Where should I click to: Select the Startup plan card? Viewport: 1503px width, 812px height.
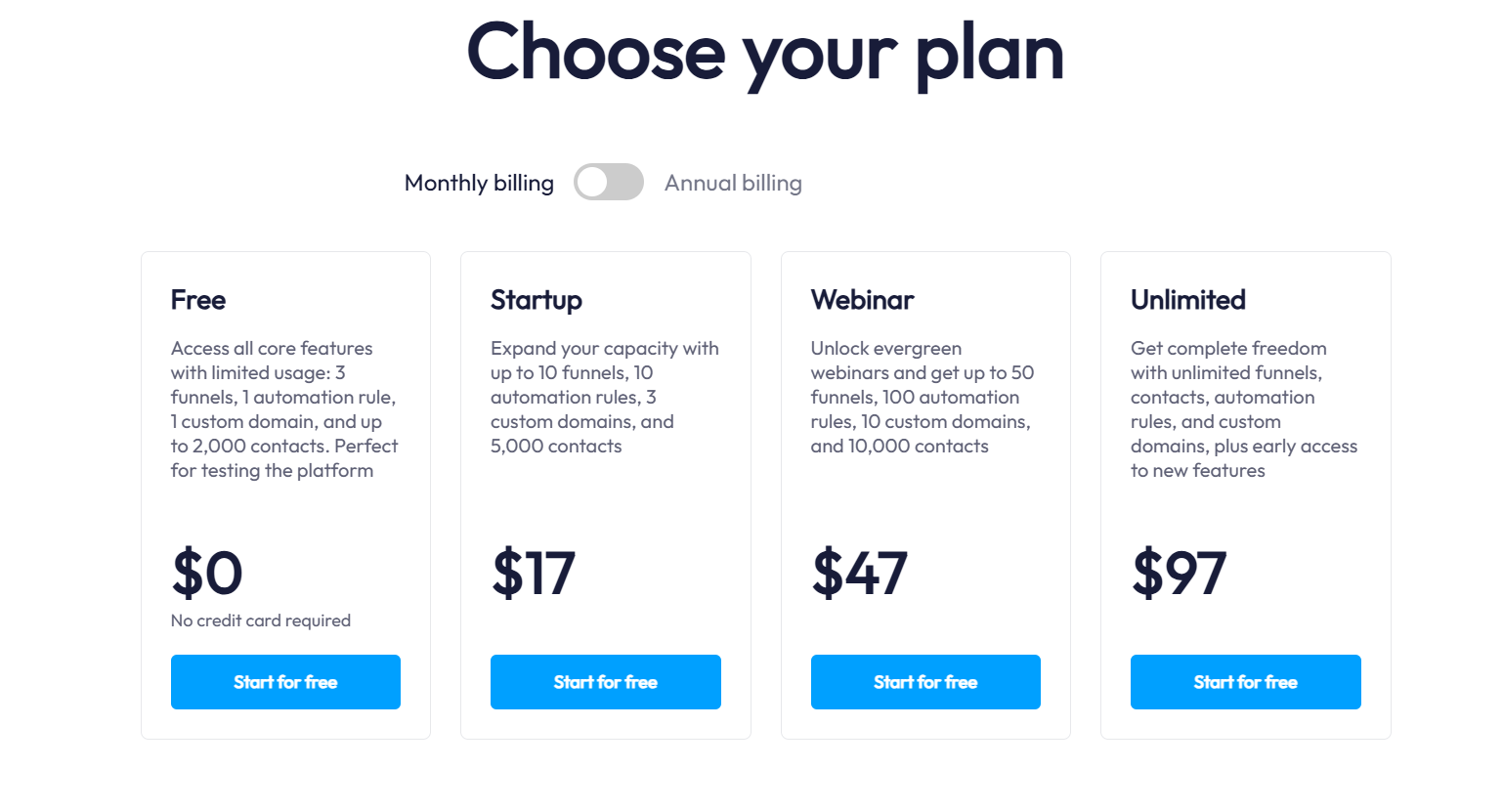point(605,493)
